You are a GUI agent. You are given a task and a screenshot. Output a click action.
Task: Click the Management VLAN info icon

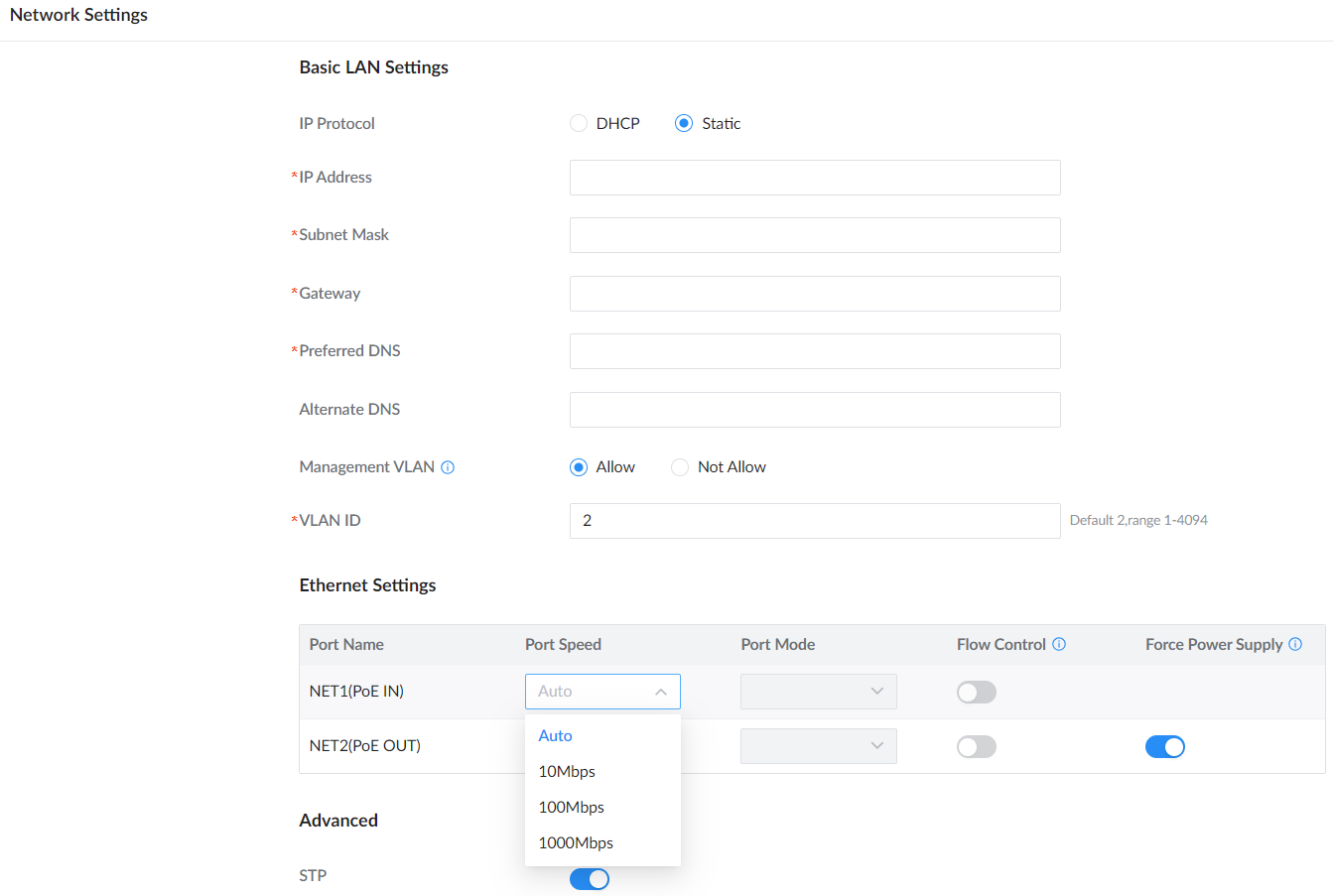click(448, 467)
